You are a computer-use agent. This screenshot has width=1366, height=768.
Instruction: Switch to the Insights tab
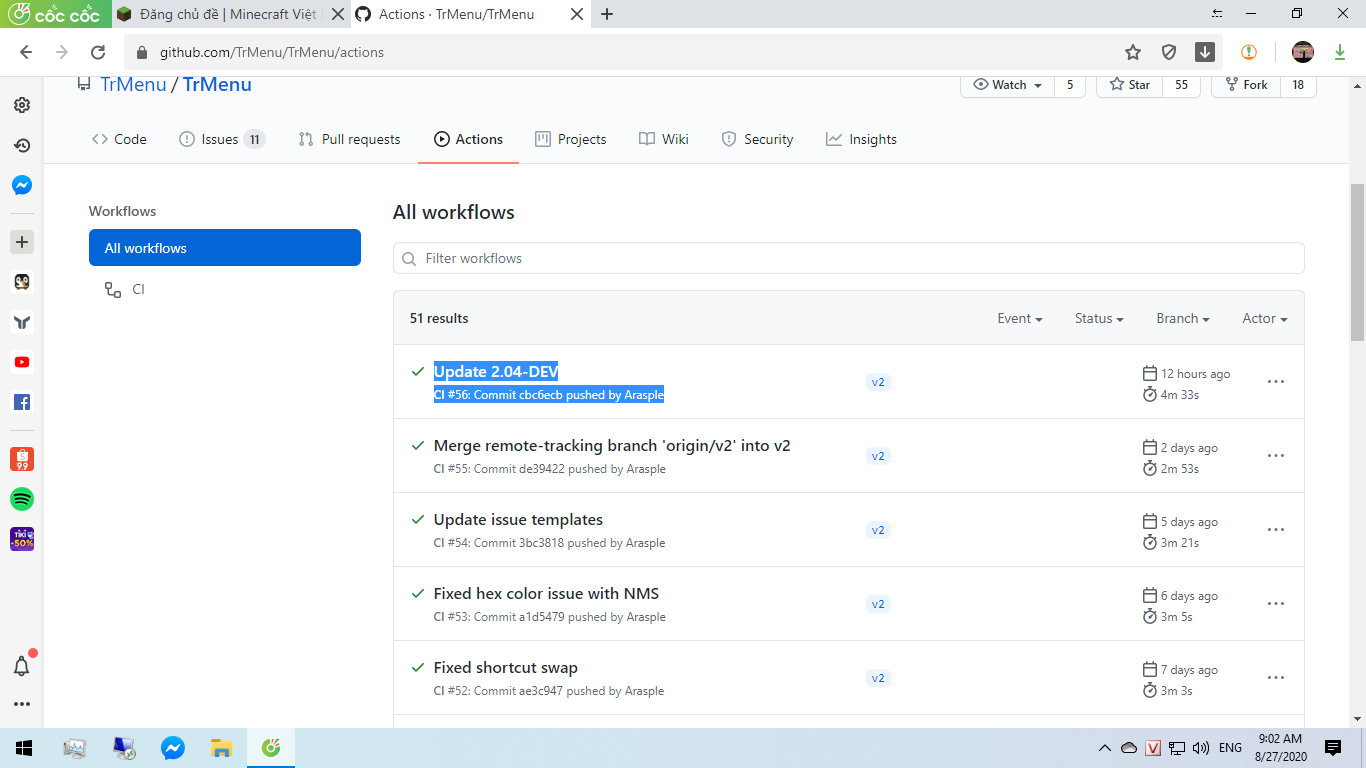coord(861,139)
